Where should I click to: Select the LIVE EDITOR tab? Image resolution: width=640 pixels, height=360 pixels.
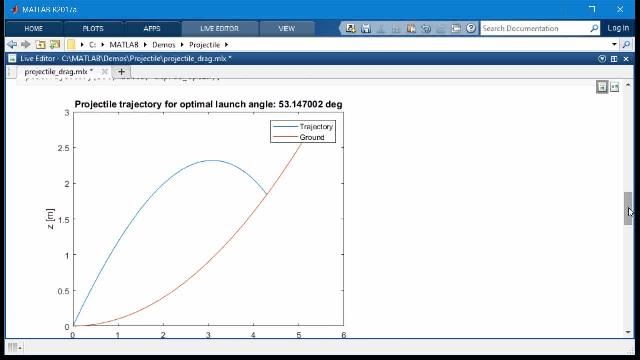(220, 29)
